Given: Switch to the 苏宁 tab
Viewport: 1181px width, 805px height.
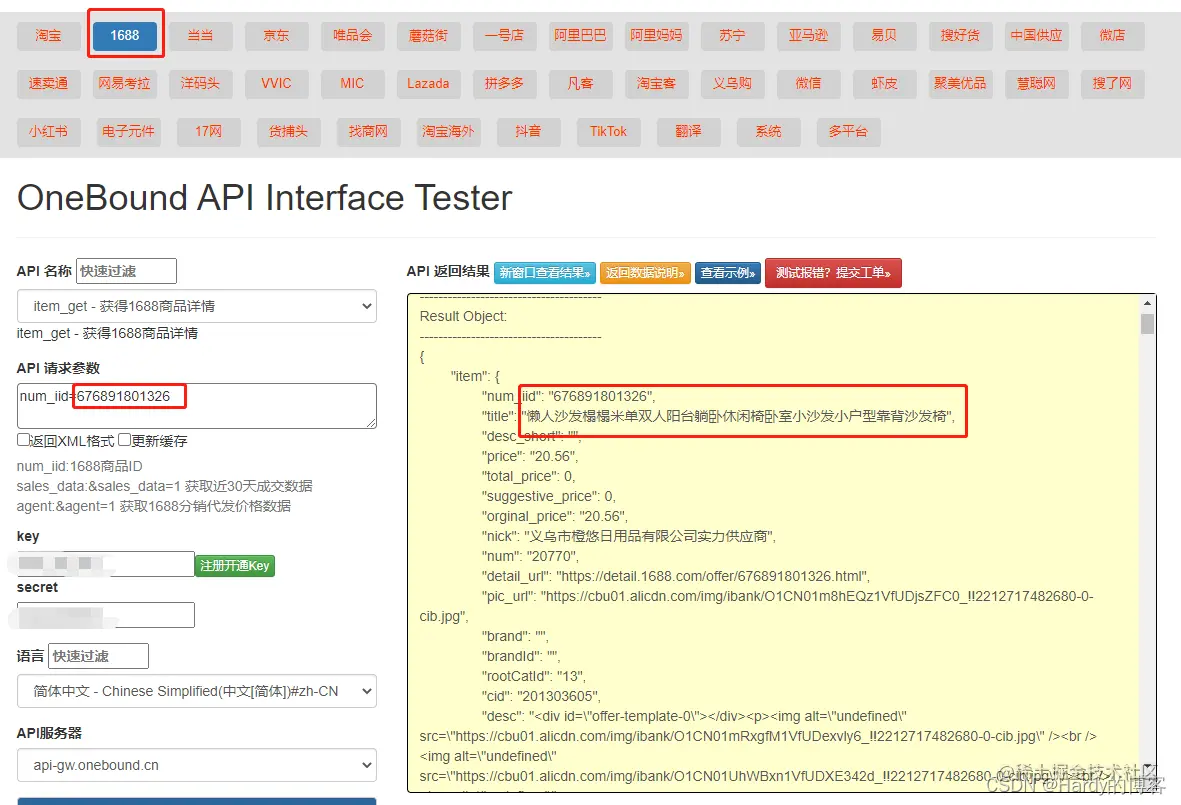Looking at the screenshot, I should tap(732, 35).
